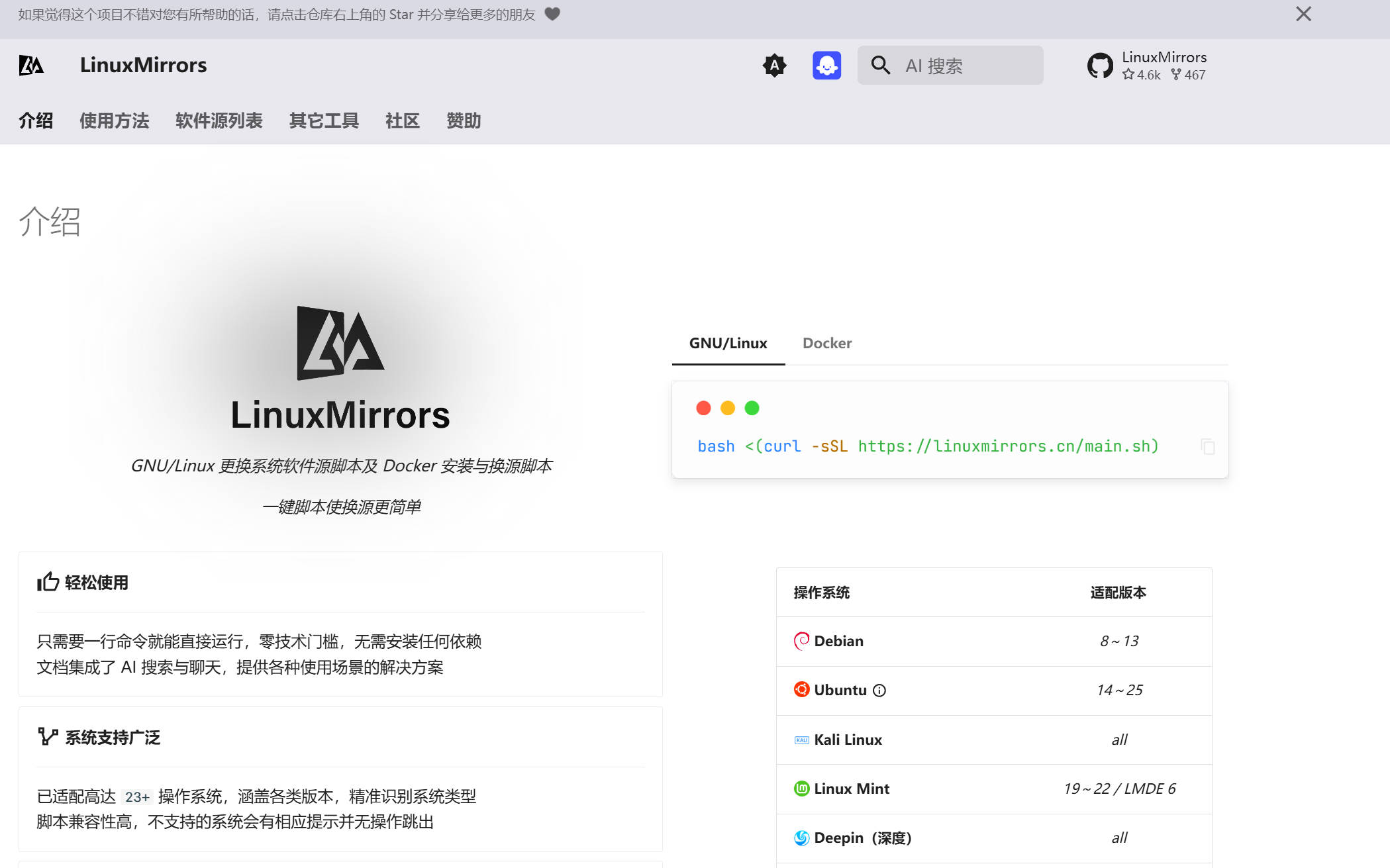Dismiss the Star announcement banner
The height and width of the screenshot is (868, 1390).
[x=1303, y=15]
